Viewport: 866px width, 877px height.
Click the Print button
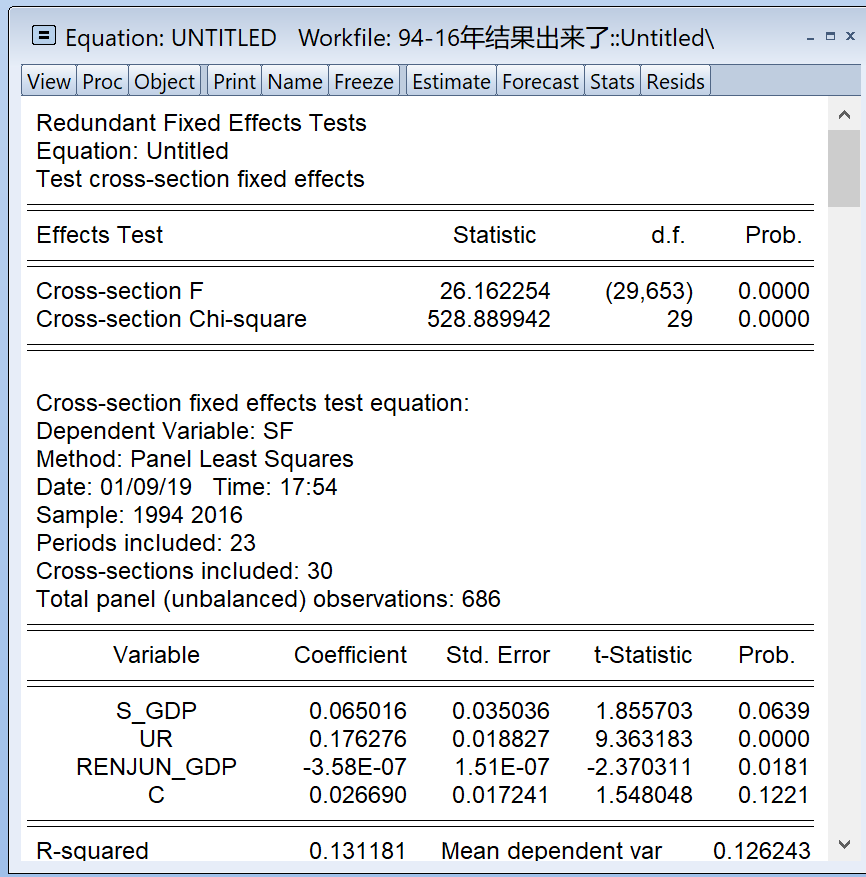pyautogui.click(x=235, y=82)
